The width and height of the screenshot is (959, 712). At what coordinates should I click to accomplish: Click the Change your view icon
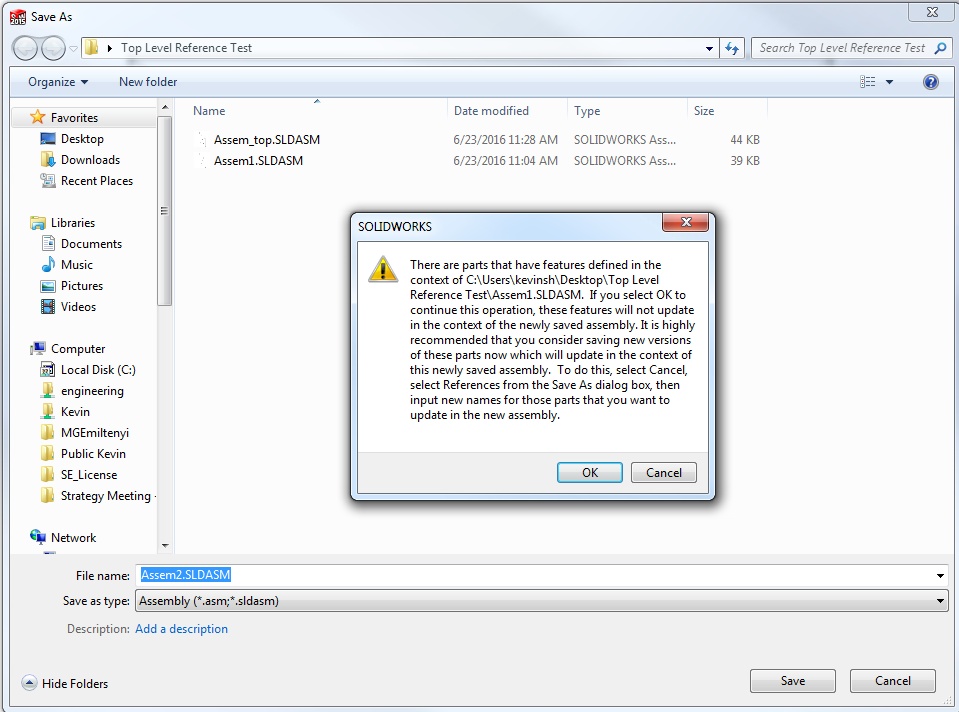coord(867,82)
